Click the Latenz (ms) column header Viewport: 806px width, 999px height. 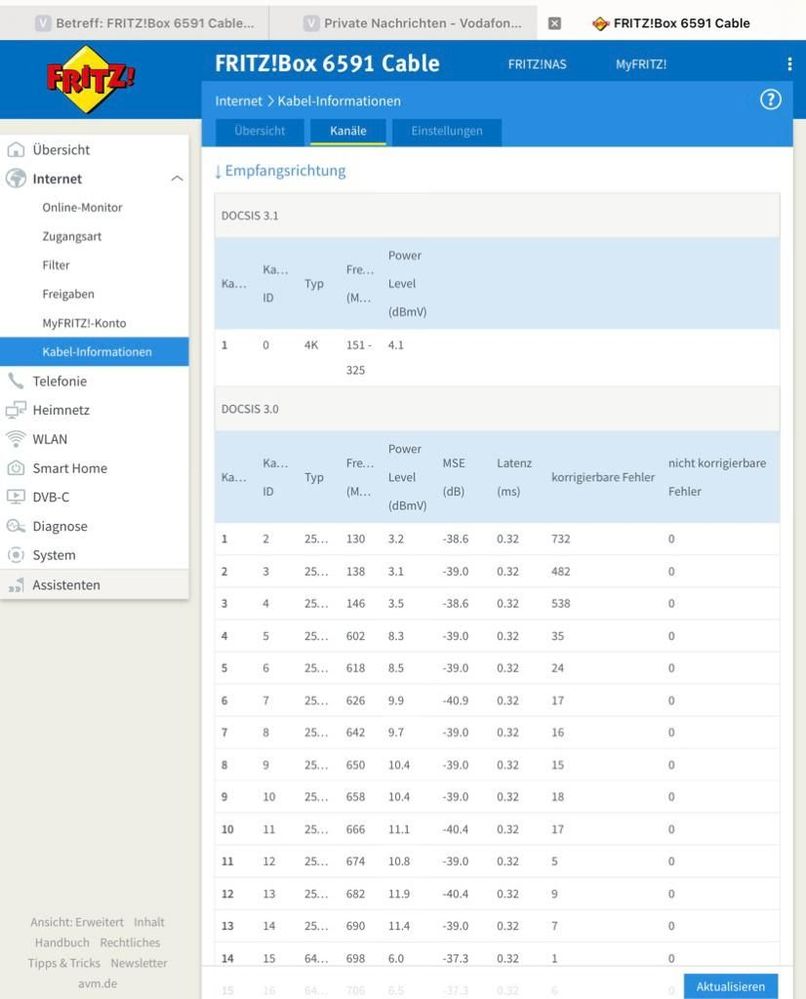coord(514,477)
